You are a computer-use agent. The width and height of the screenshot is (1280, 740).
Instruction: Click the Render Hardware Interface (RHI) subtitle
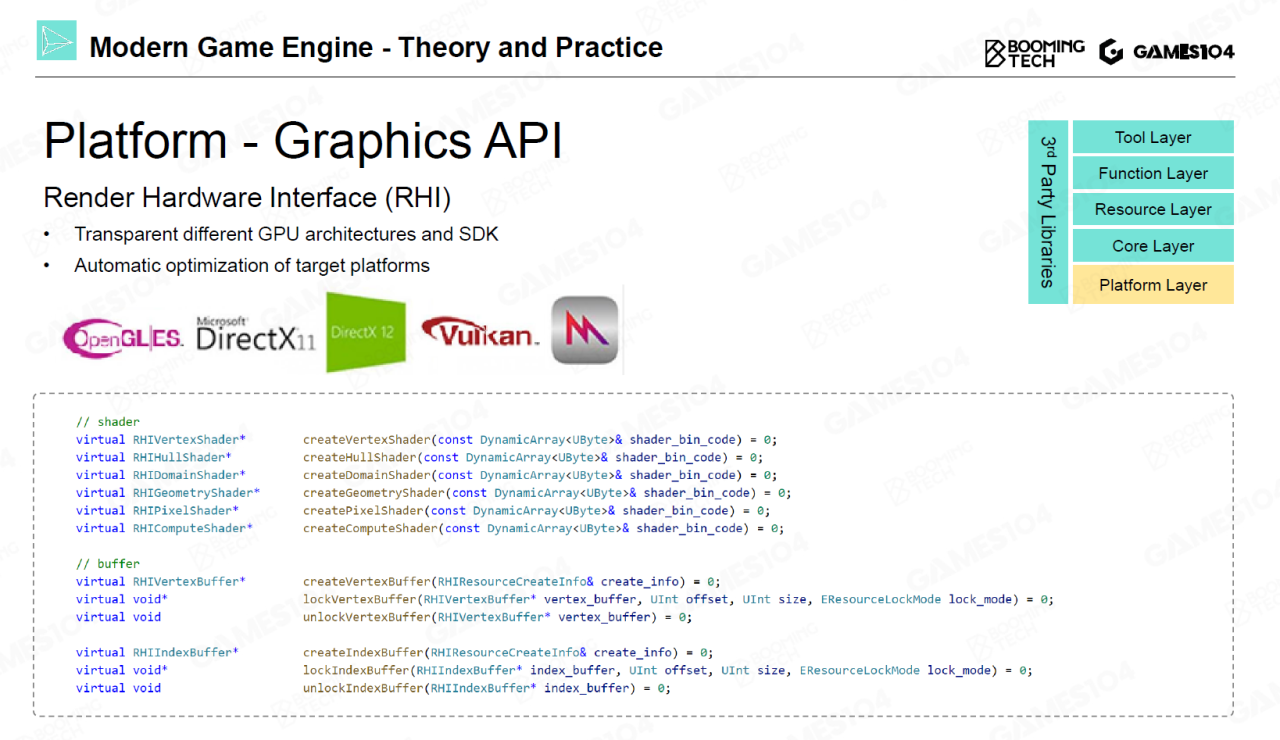tap(247, 198)
